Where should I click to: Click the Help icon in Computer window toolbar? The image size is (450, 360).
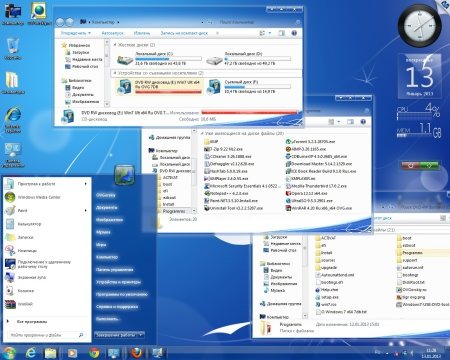click(294, 33)
